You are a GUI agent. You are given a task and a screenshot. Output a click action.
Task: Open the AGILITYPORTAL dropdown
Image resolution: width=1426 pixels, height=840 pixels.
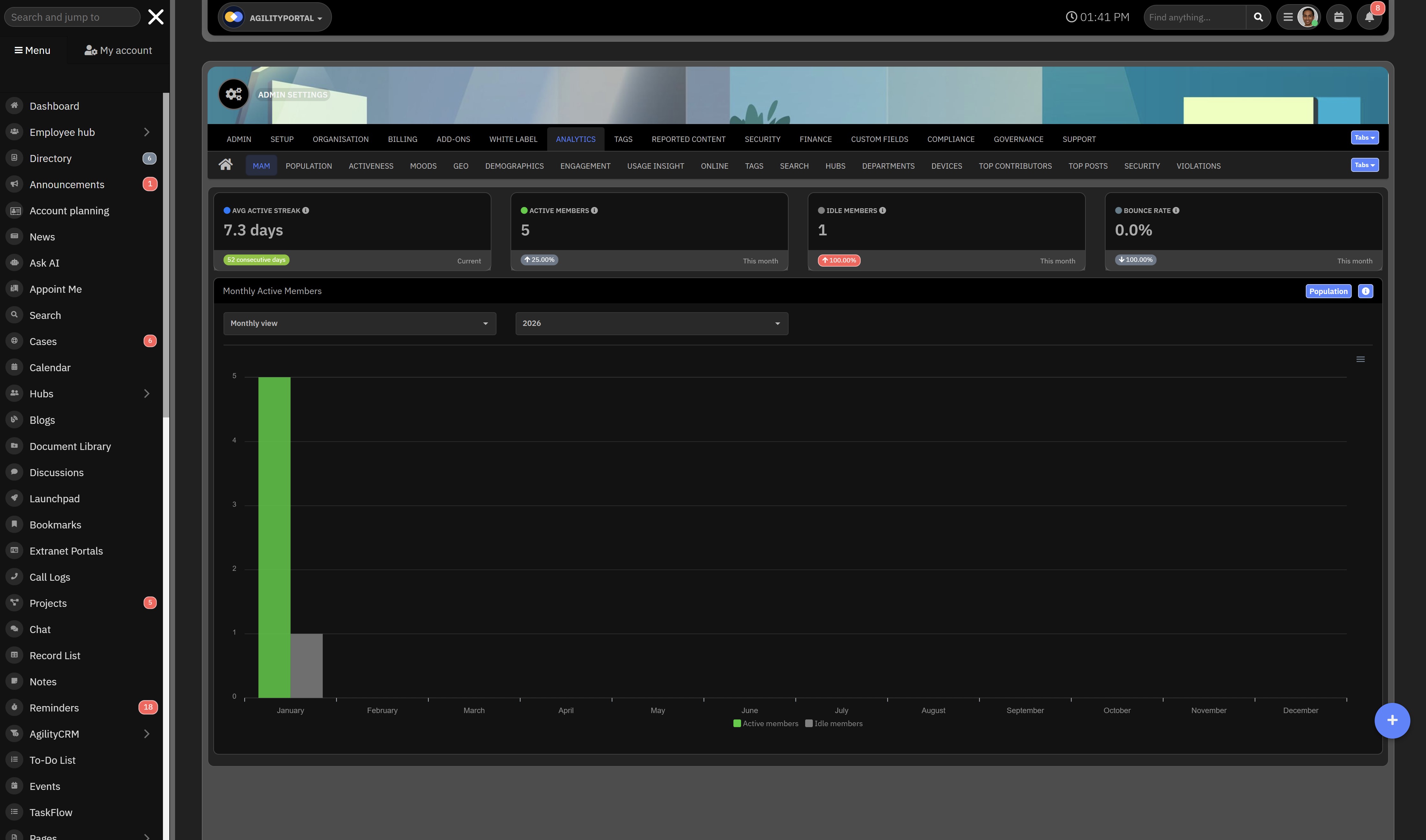click(x=275, y=18)
